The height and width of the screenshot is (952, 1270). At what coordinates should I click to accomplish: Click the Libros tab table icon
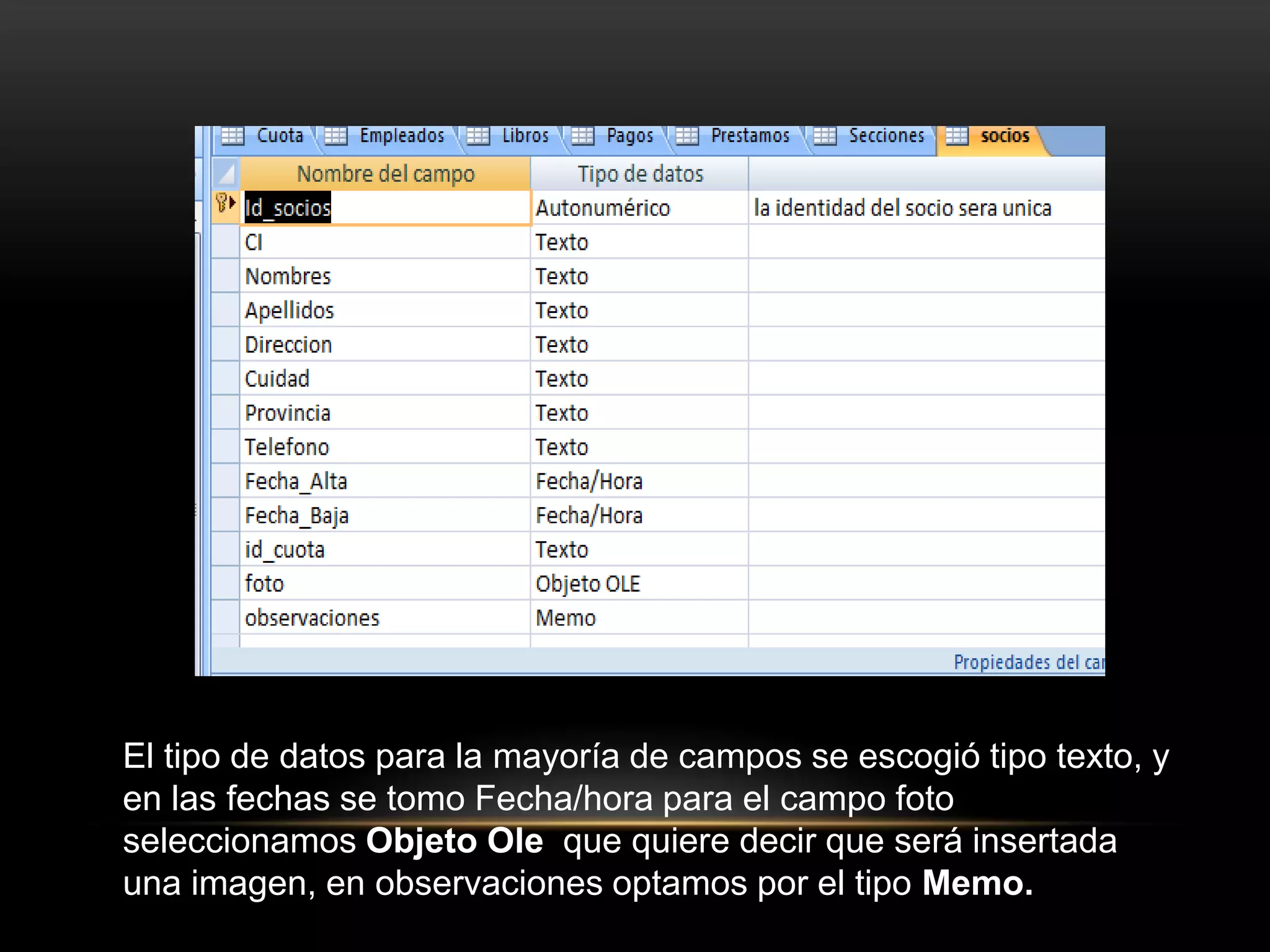coord(478,136)
